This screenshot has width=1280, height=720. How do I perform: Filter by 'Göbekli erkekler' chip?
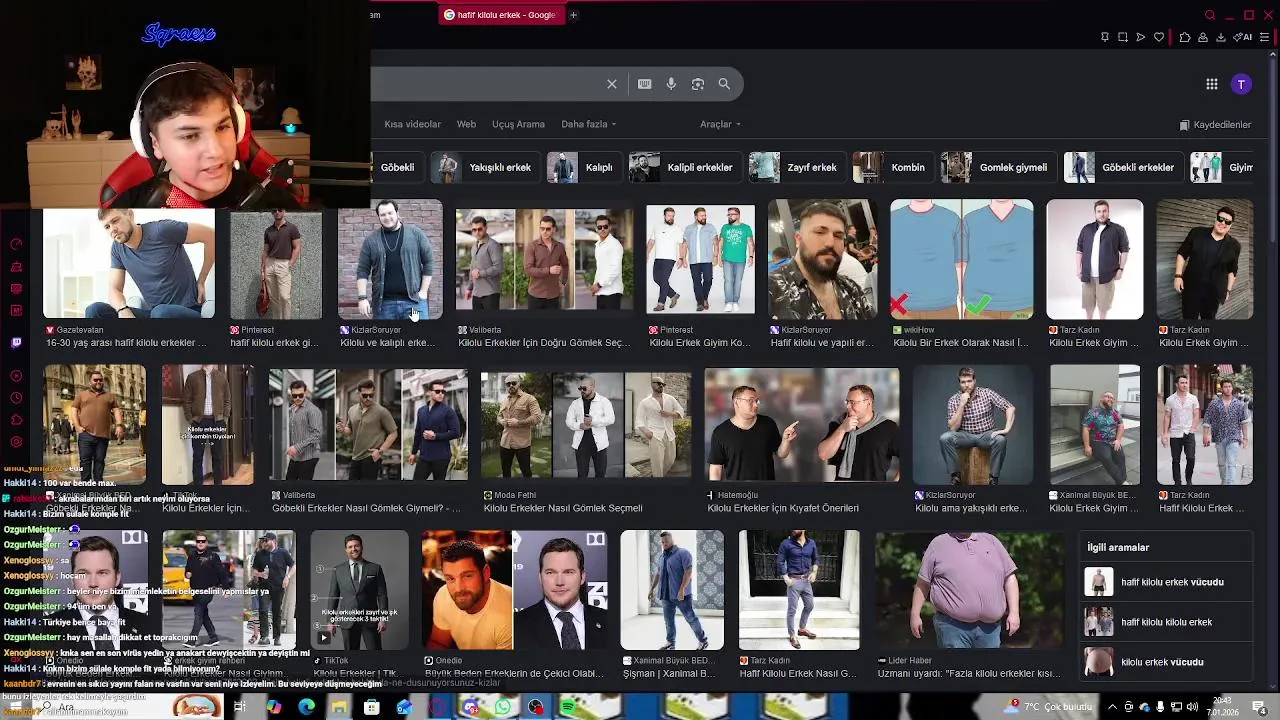[1124, 167]
